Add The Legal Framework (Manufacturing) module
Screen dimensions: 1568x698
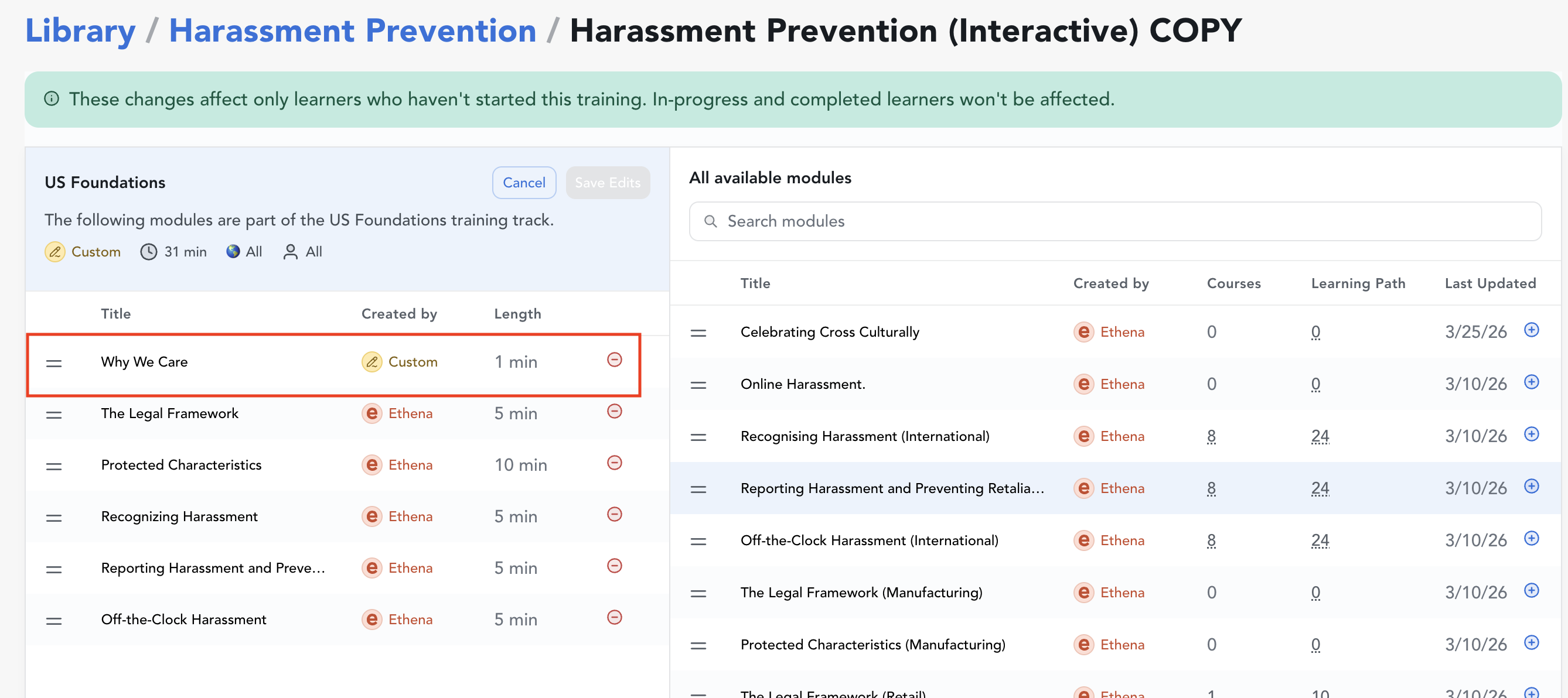point(1531,590)
